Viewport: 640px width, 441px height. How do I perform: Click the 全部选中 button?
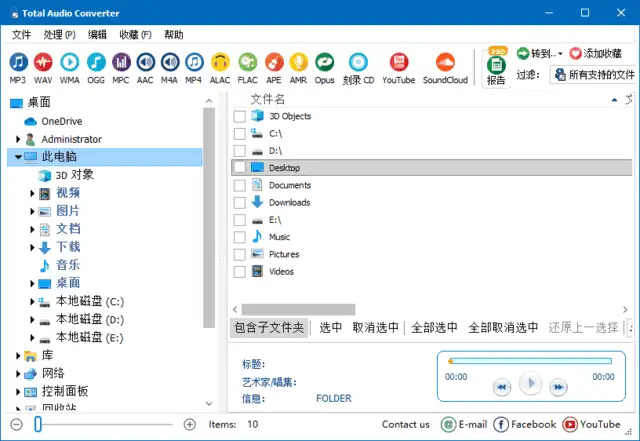(x=434, y=327)
